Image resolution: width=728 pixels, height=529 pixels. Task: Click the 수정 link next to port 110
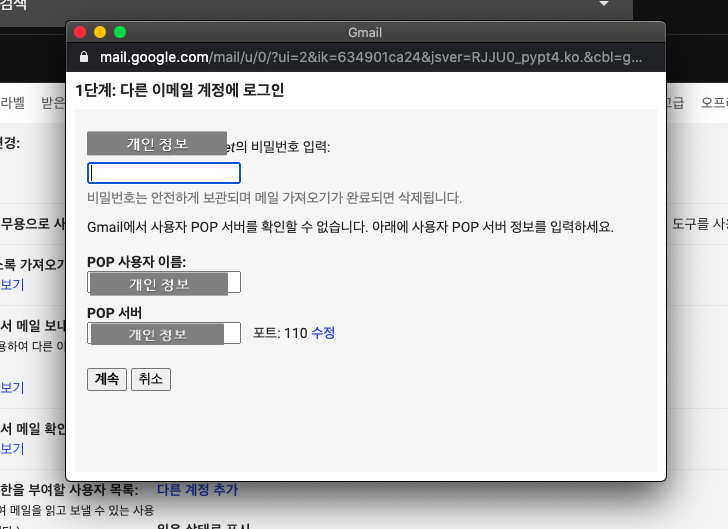tap(323, 333)
